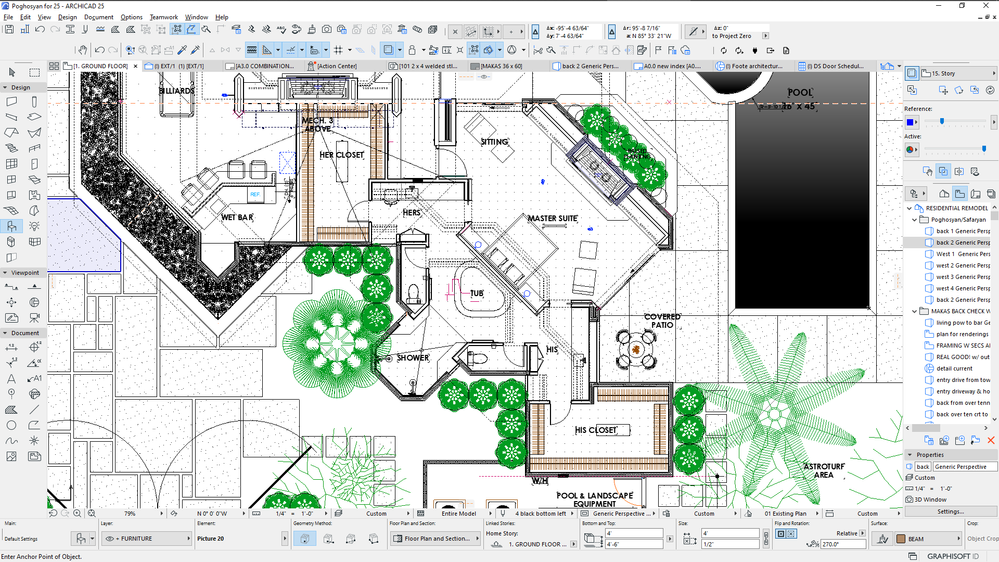This screenshot has height=562, width=999.
Task: Click the scissors Trim icon
Action: 537,50
